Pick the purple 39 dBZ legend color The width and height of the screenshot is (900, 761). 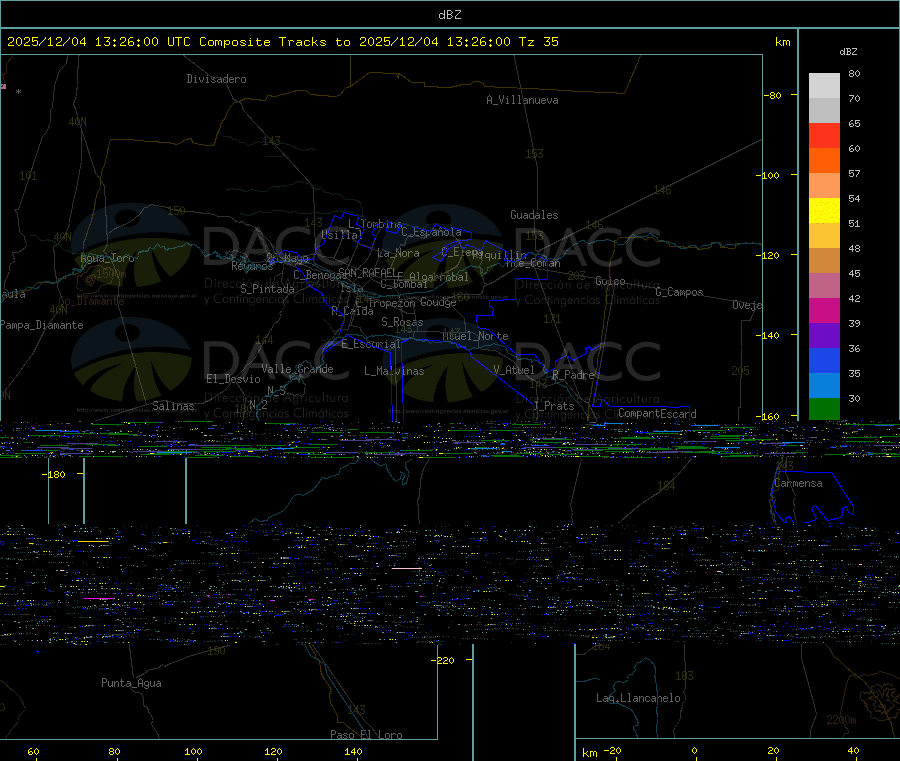click(824, 336)
